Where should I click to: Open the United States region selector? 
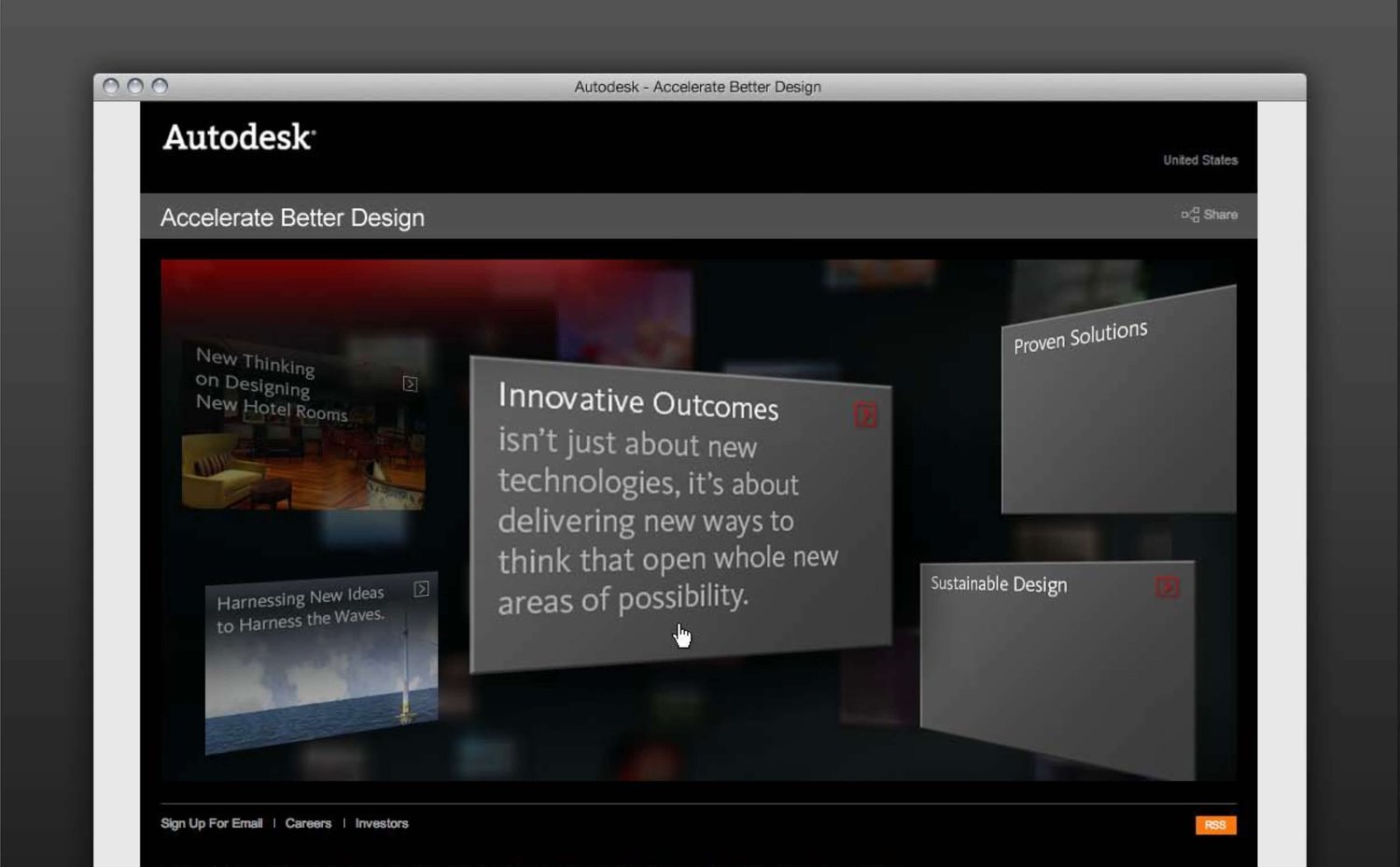(x=1199, y=161)
